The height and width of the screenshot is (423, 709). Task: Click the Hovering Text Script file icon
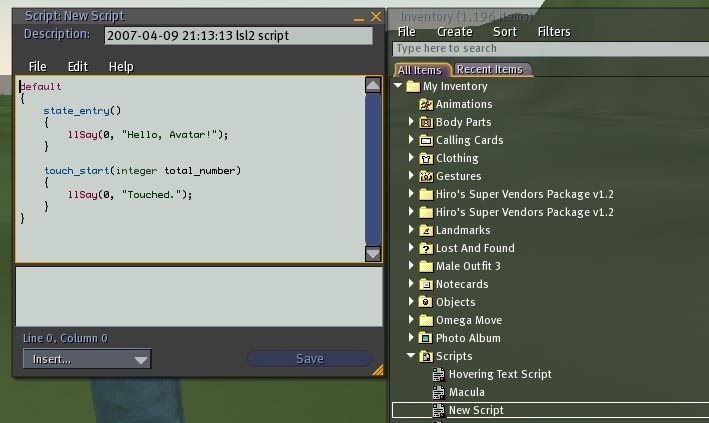tap(438, 375)
